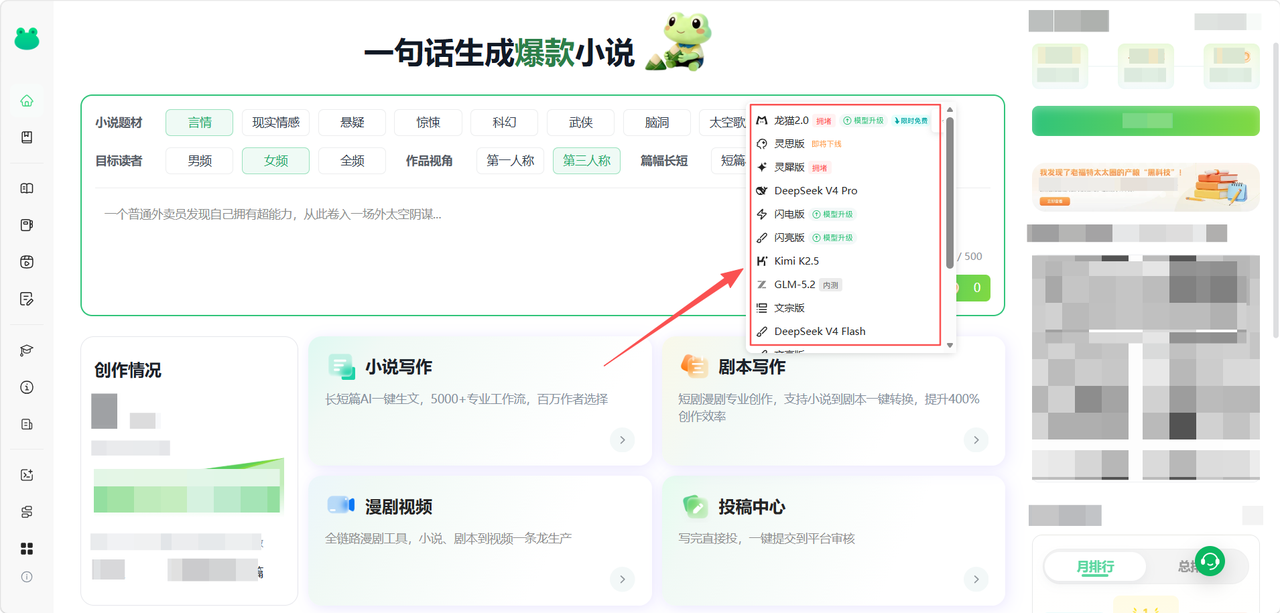Select the 言情 genre chip
The image size is (1280, 613).
coord(199,122)
